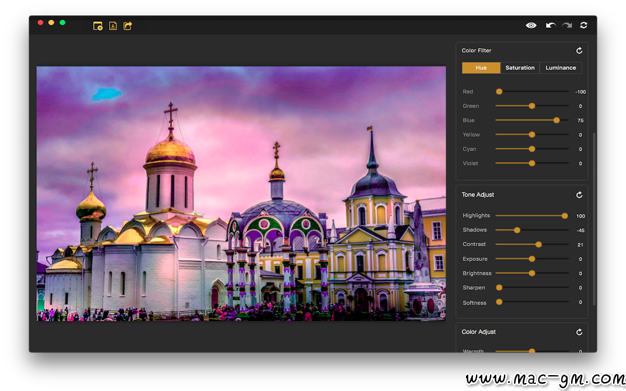626x391 pixels.
Task: Click the Softness slider handle
Action: (499, 302)
